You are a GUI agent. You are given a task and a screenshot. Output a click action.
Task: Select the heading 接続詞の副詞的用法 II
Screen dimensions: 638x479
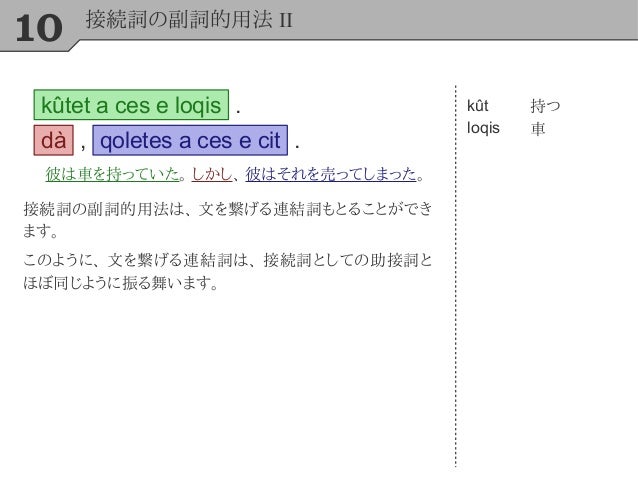coord(189,19)
